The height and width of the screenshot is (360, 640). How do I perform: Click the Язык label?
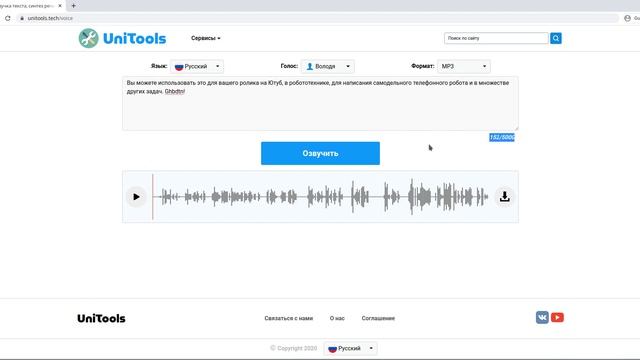(x=159, y=66)
